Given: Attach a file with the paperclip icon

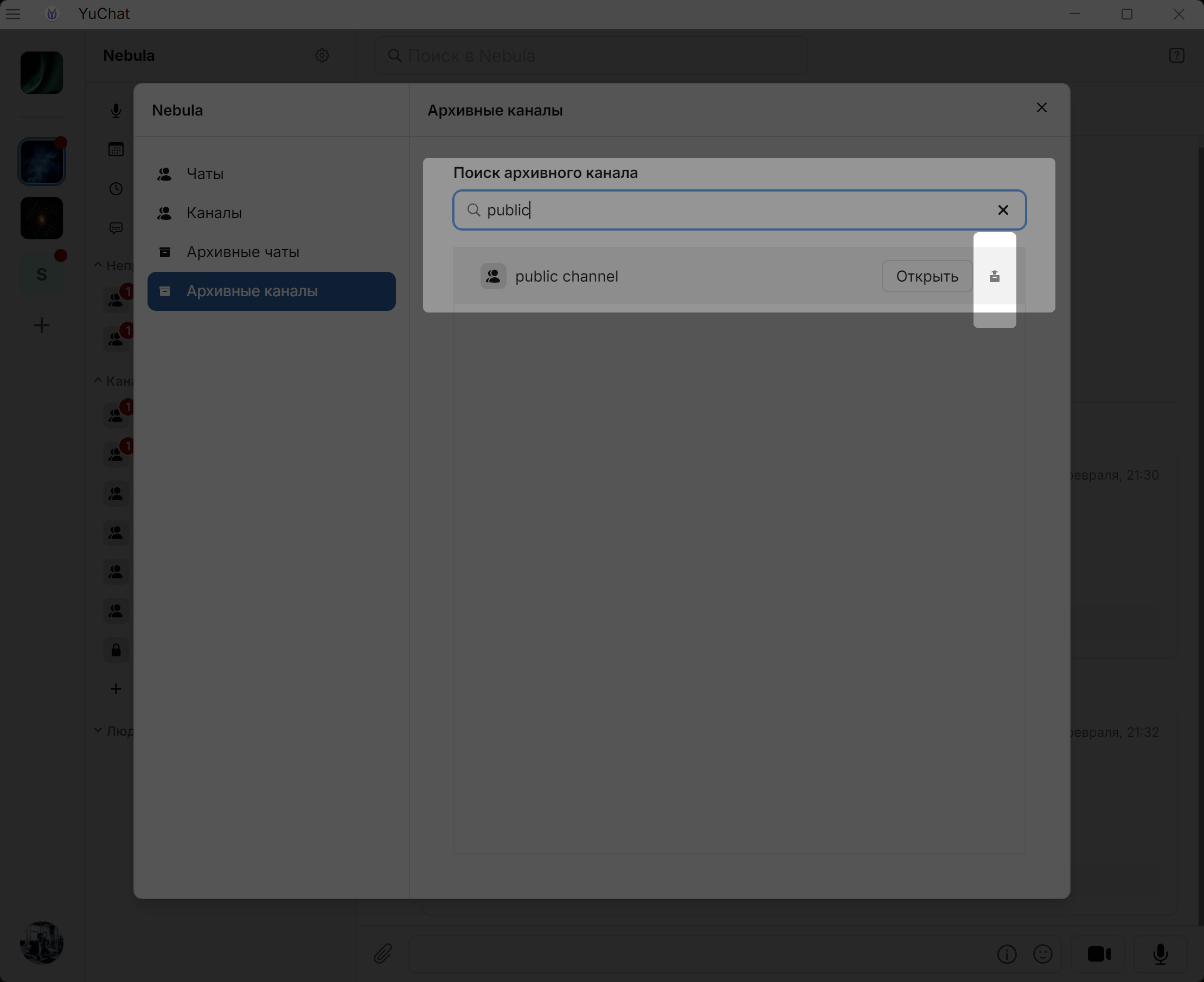Looking at the screenshot, I should tap(383, 954).
